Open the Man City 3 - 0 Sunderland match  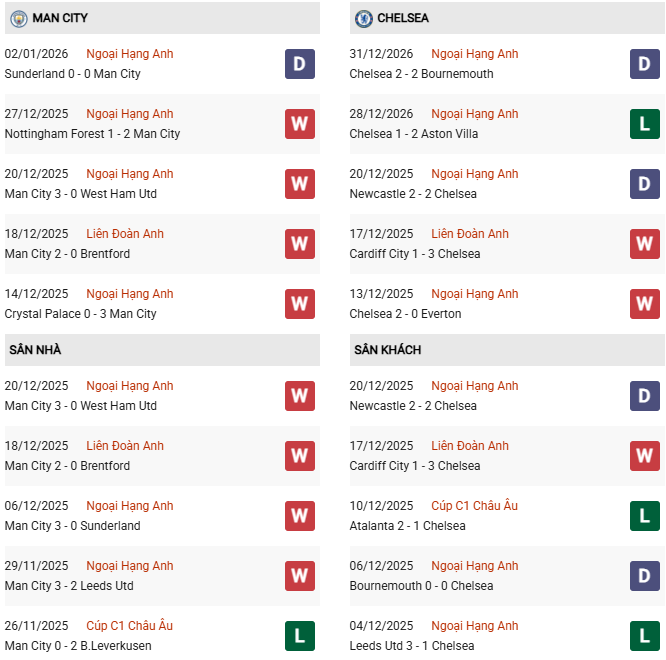[72, 526]
